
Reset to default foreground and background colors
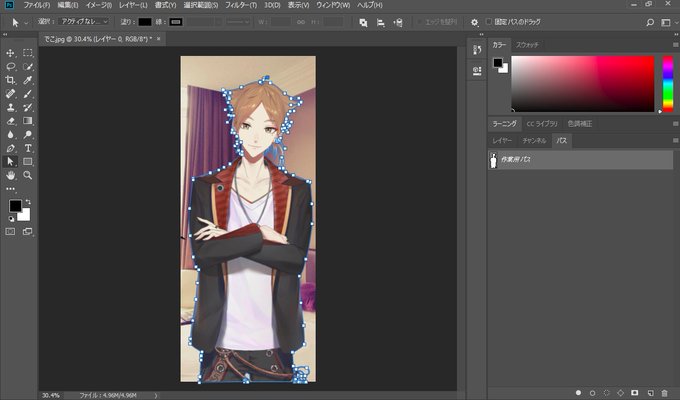[11, 219]
